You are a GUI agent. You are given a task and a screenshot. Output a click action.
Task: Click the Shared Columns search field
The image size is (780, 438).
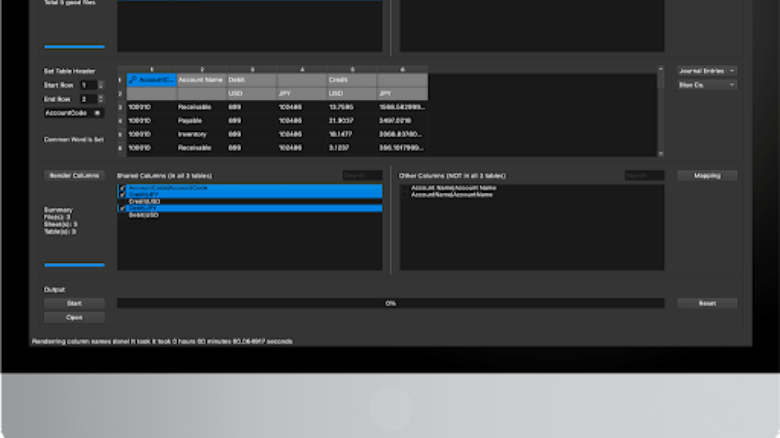click(362, 176)
